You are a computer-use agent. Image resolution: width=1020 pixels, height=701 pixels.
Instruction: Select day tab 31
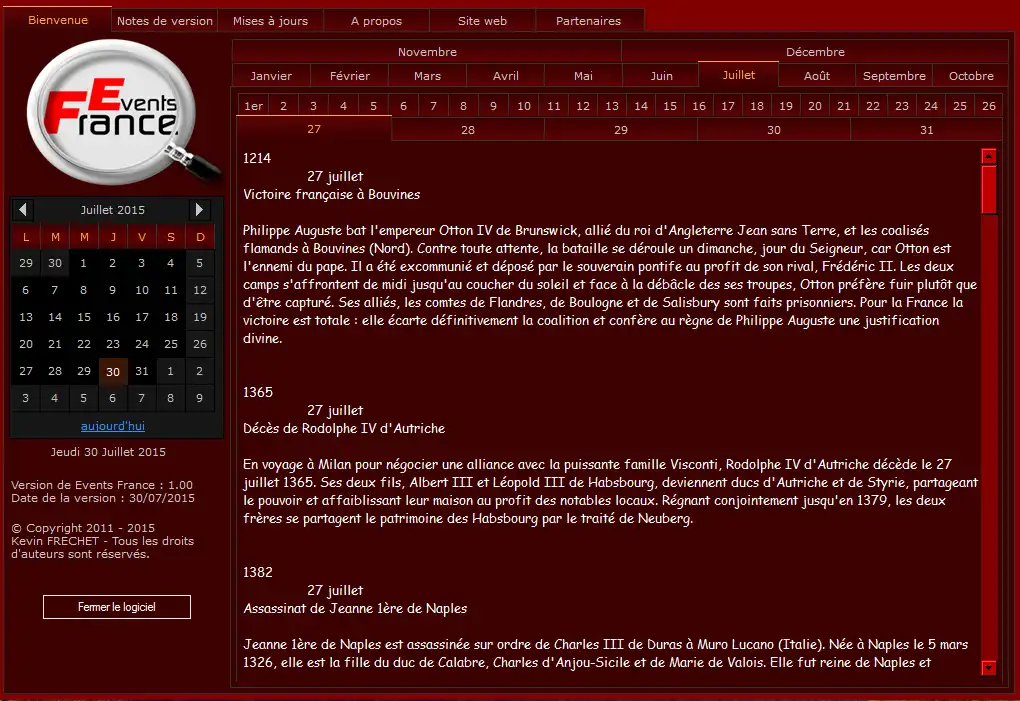(926, 129)
